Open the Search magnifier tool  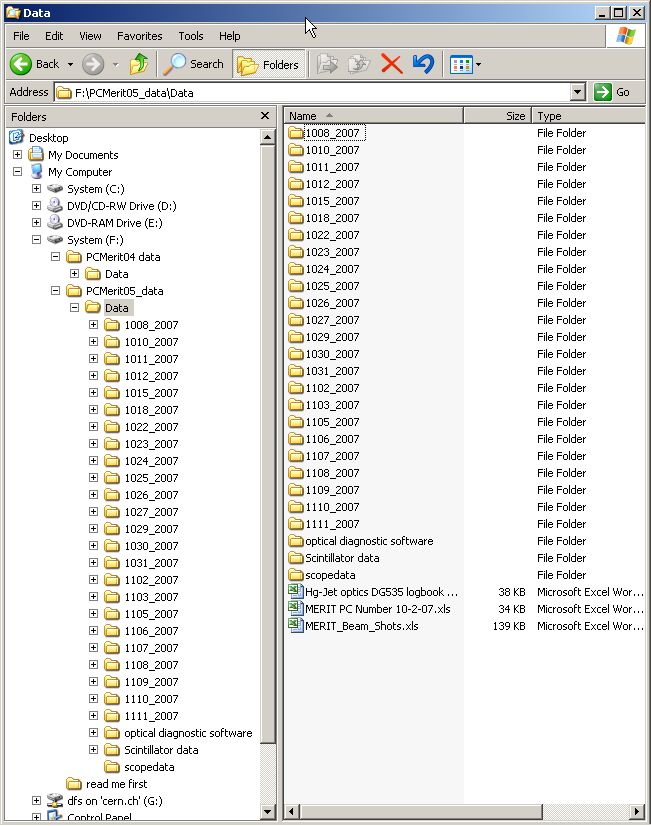pyautogui.click(x=193, y=64)
